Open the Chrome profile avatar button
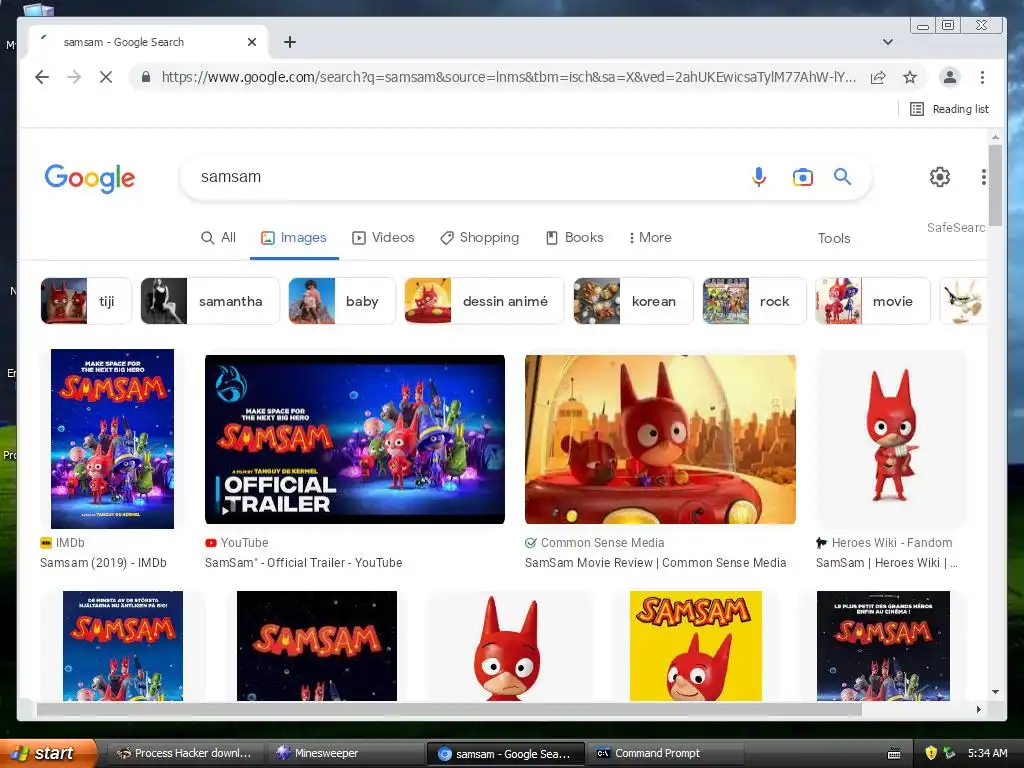This screenshot has width=1024, height=768. (950, 77)
